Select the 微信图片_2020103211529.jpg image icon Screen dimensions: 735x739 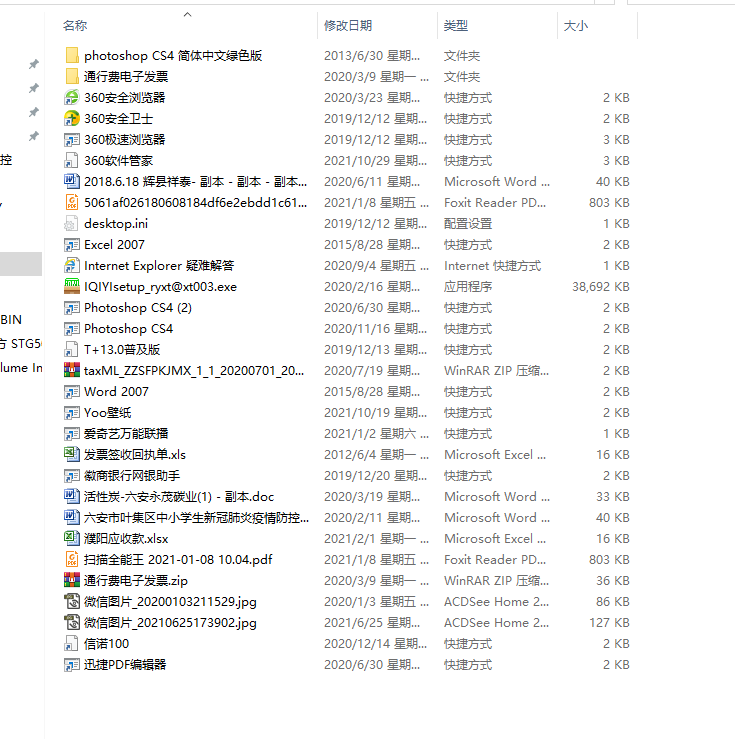72,602
